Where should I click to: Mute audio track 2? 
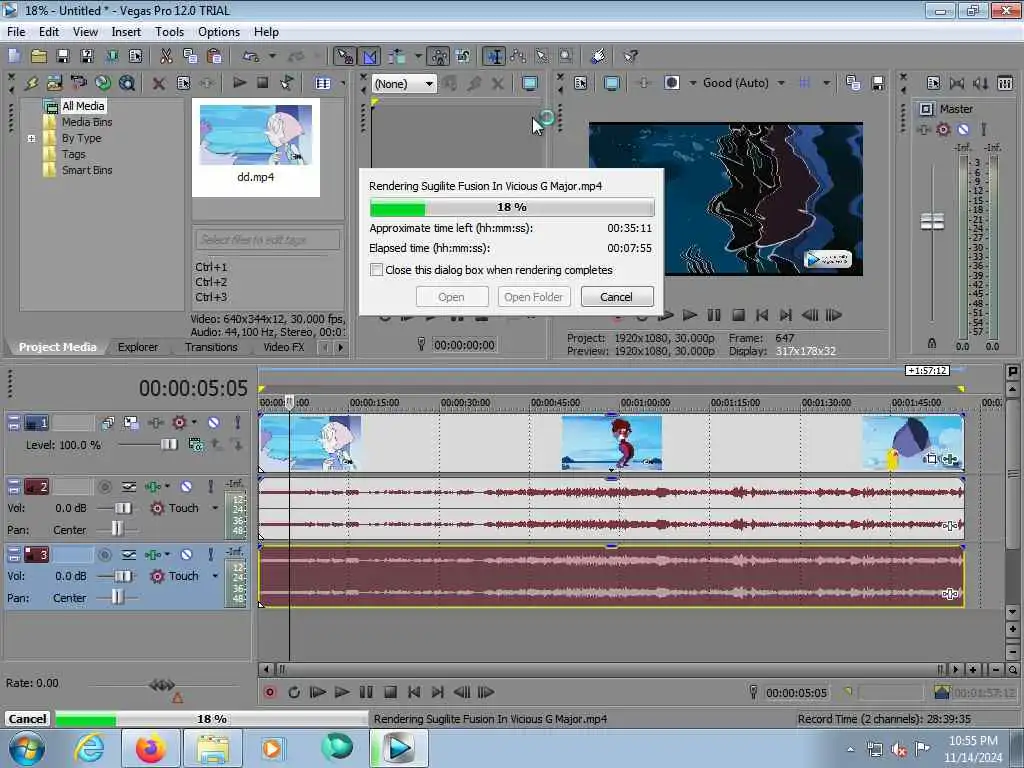click(186, 487)
